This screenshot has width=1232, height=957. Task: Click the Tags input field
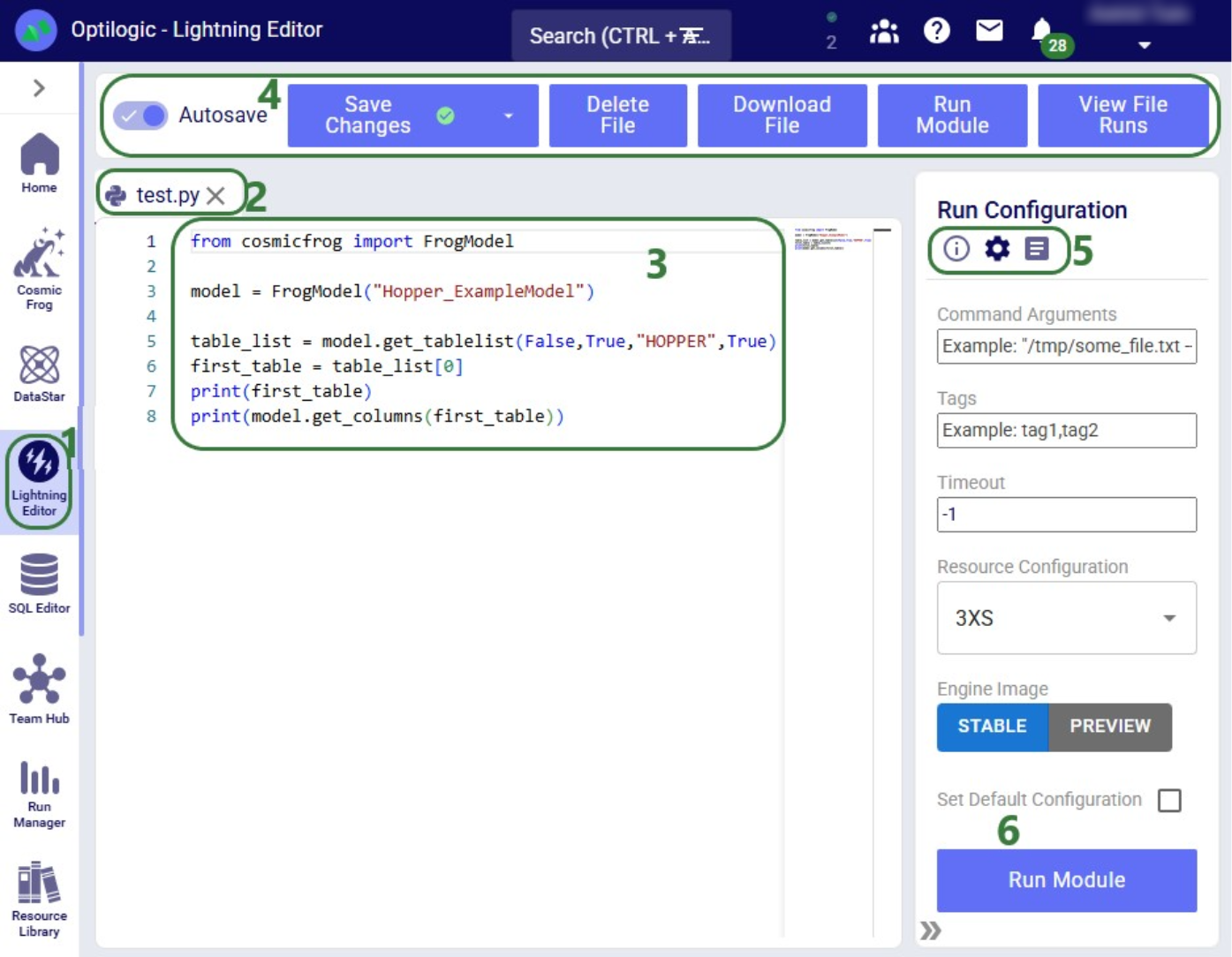click(1067, 431)
